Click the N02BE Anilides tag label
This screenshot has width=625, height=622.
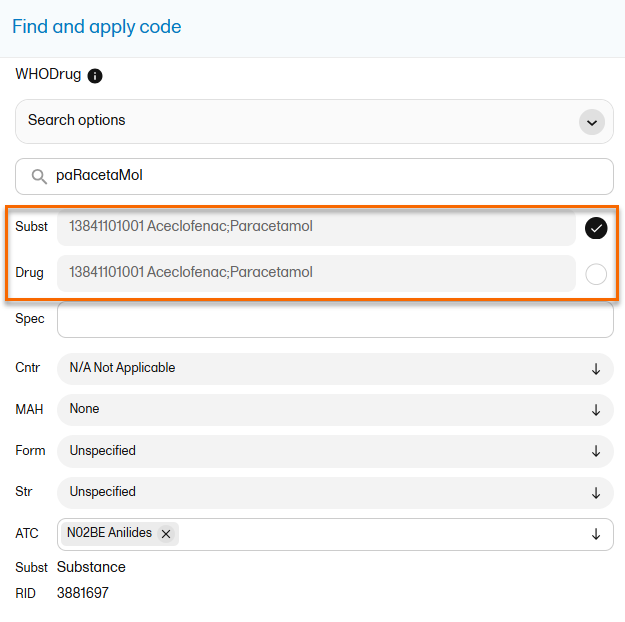coord(109,534)
